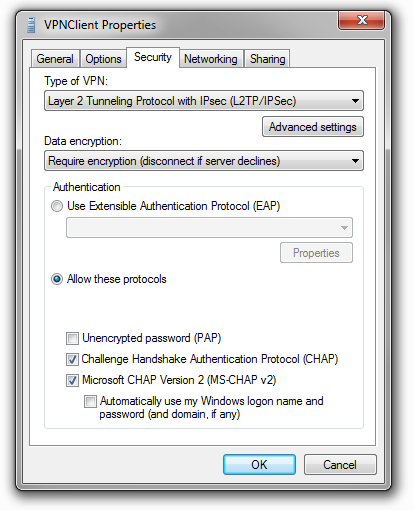Open the Data encryption dropdown
414x511 pixels.
(x=204, y=161)
